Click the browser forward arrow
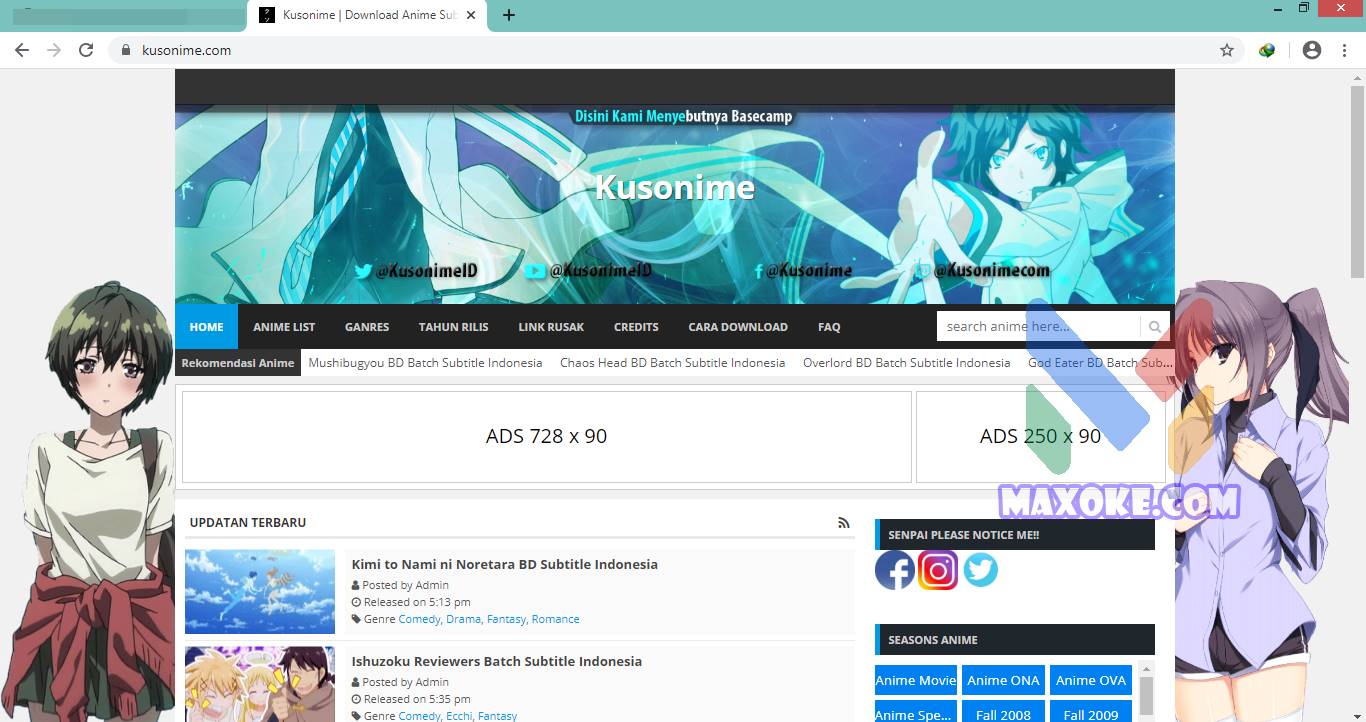Screen dimensions: 1366x722 [54, 50]
